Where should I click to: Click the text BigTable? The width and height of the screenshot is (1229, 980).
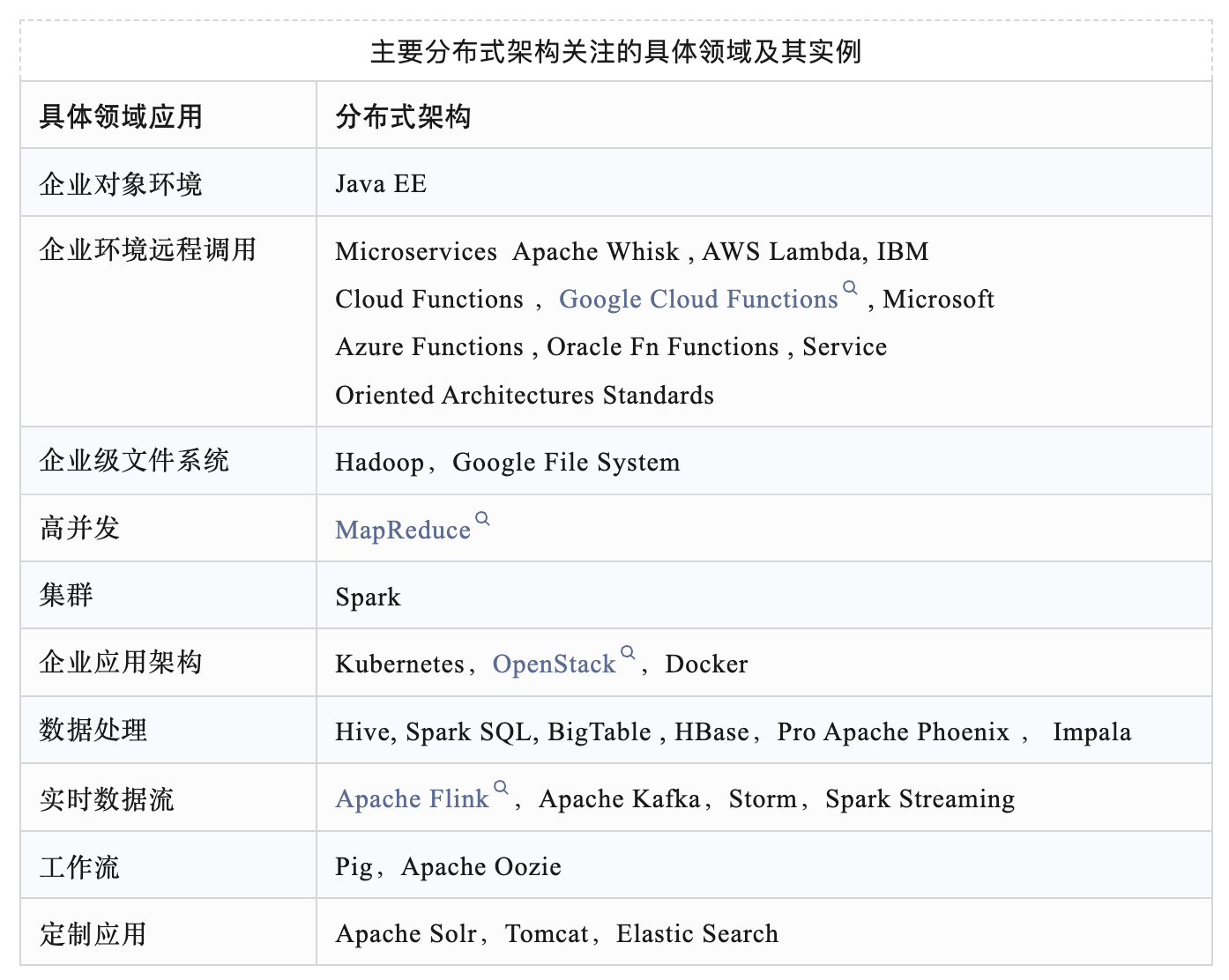pos(600,732)
